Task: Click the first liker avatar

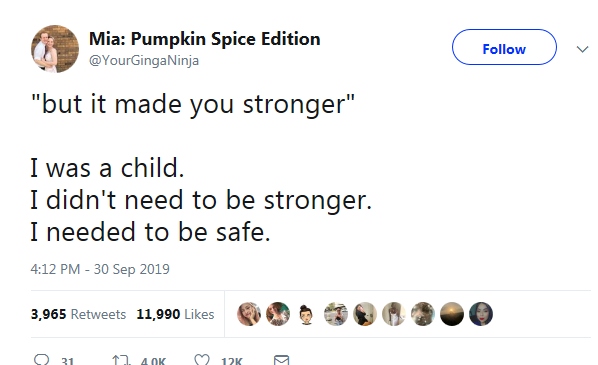Action: click(249, 314)
